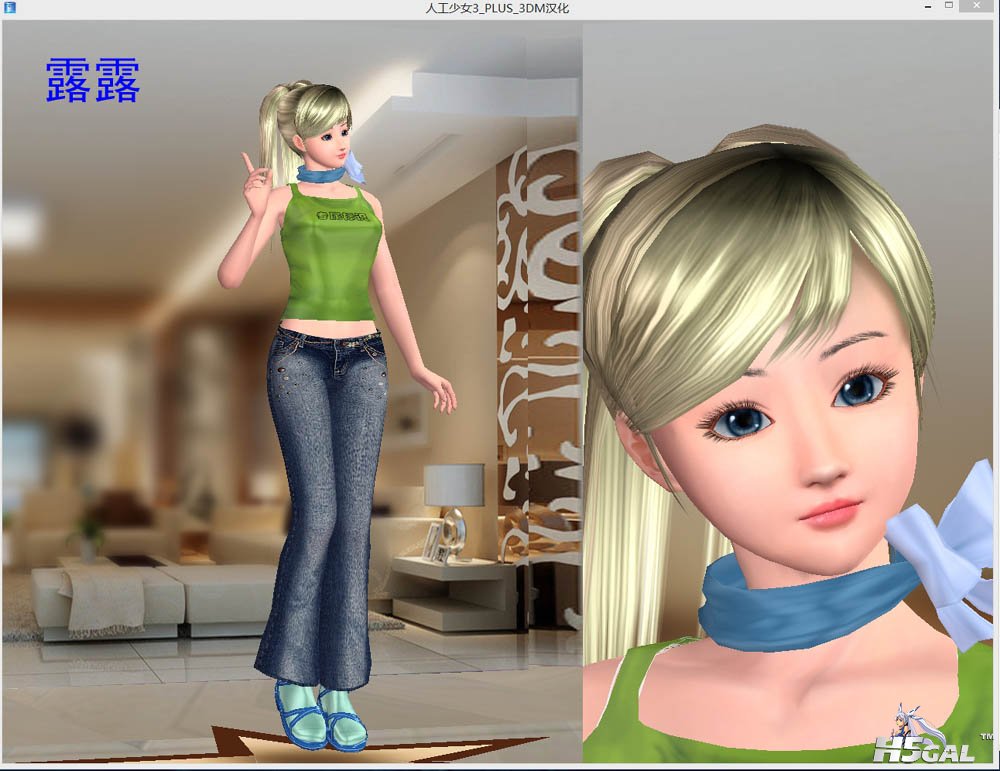Click the window title 人工少女3_PLUS_3DM汉化

pyautogui.click(x=497, y=8)
